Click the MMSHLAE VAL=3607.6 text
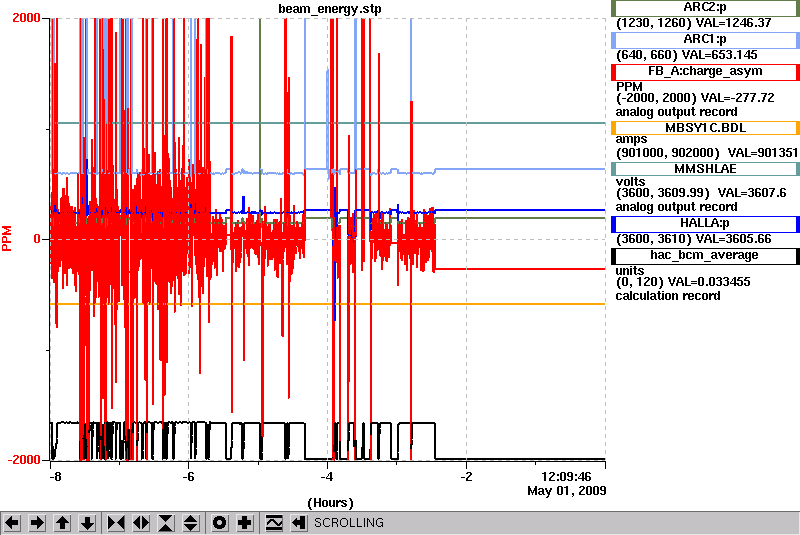 [x=752, y=193]
